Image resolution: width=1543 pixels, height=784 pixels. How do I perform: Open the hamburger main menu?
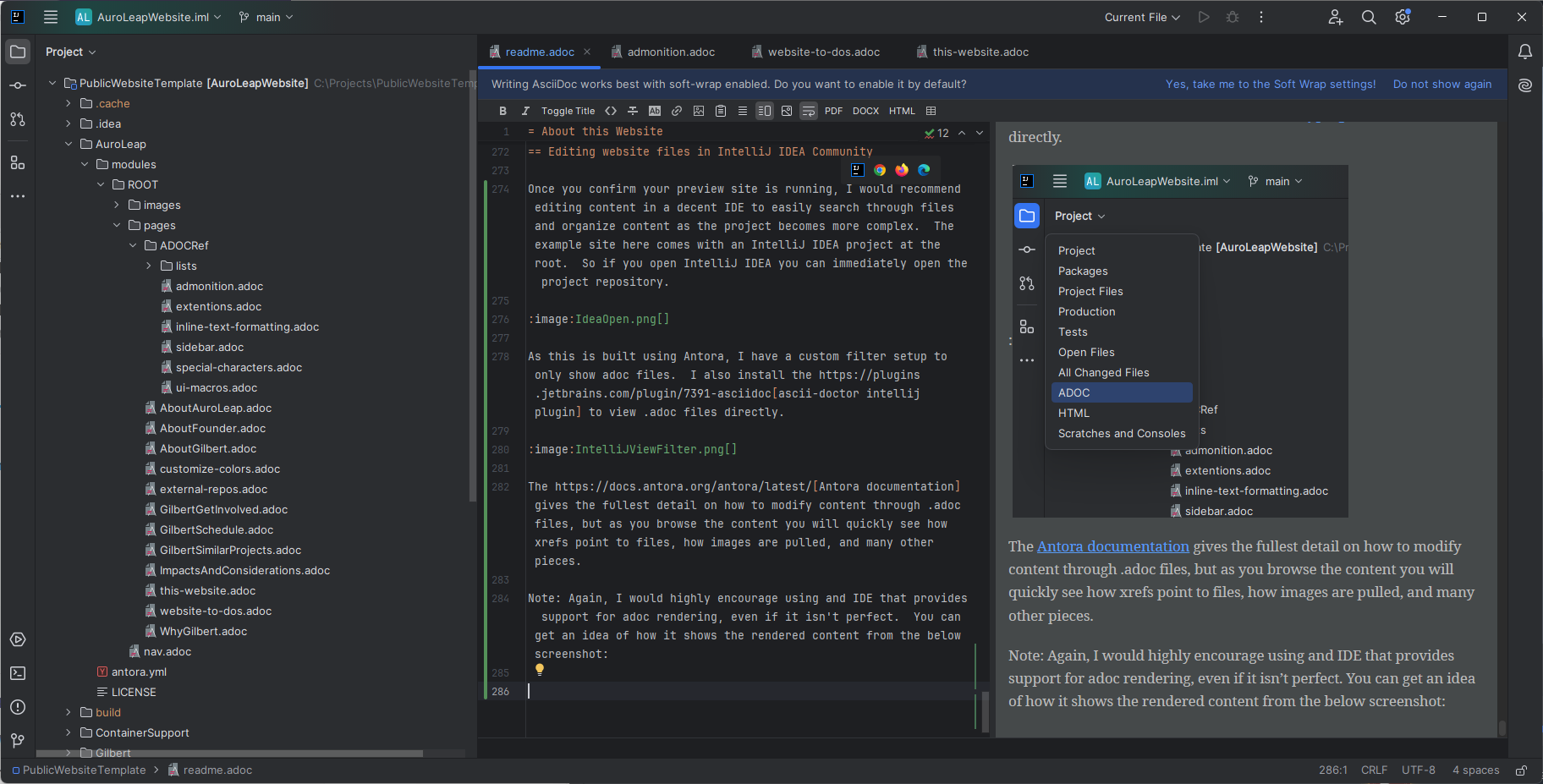51,17
